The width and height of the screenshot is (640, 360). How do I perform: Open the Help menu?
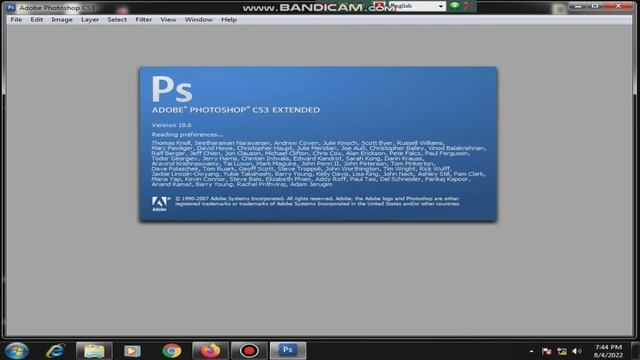[x=229, y=20]
